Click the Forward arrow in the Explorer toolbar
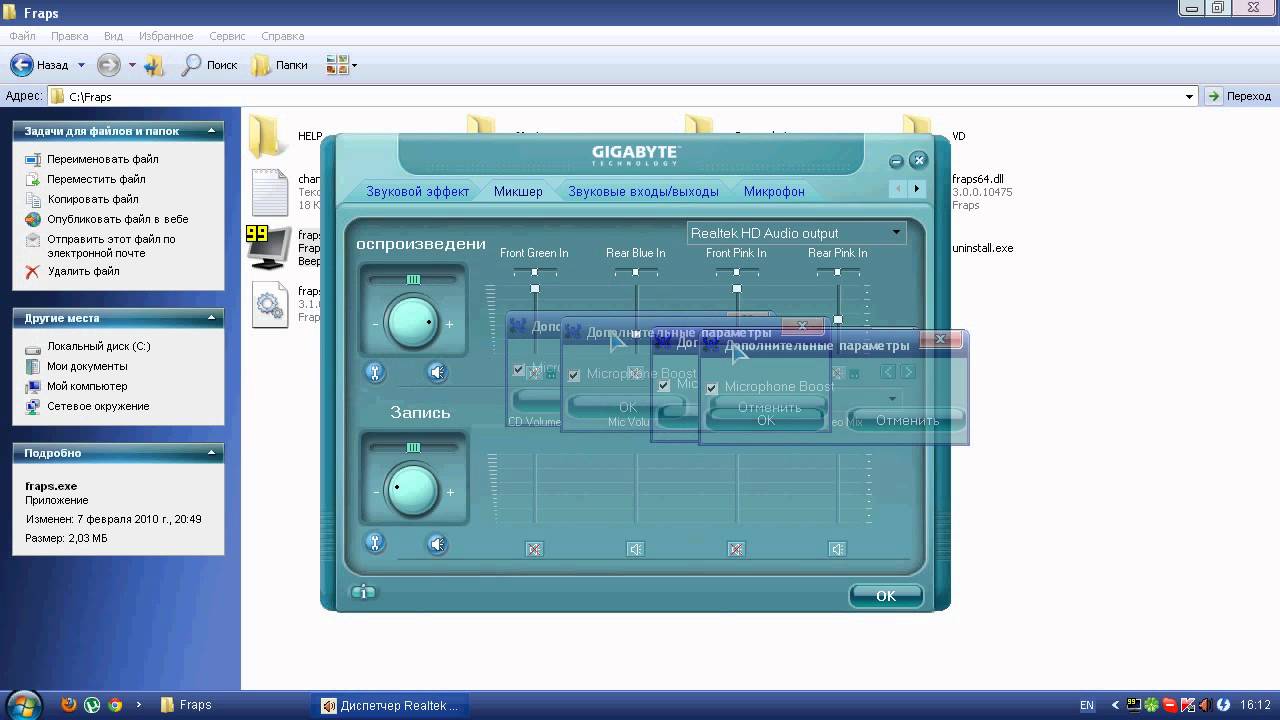The image size is (1280, 720). pyautogui.click(x=108, y=65)
